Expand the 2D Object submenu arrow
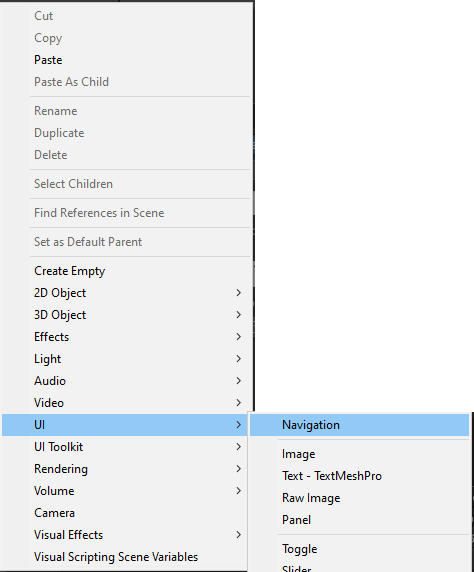The height and width of the screenshot is (572, 474). (x=239, y=293)
